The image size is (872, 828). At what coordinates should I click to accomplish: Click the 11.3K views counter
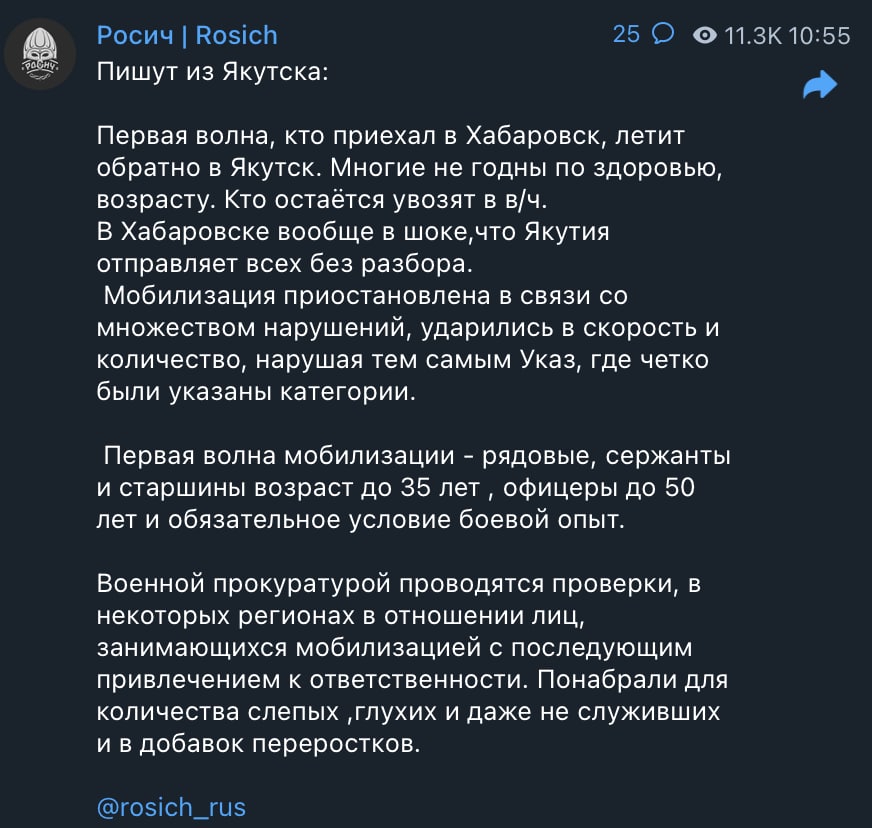pyautogui.click(x=754, y=36)
